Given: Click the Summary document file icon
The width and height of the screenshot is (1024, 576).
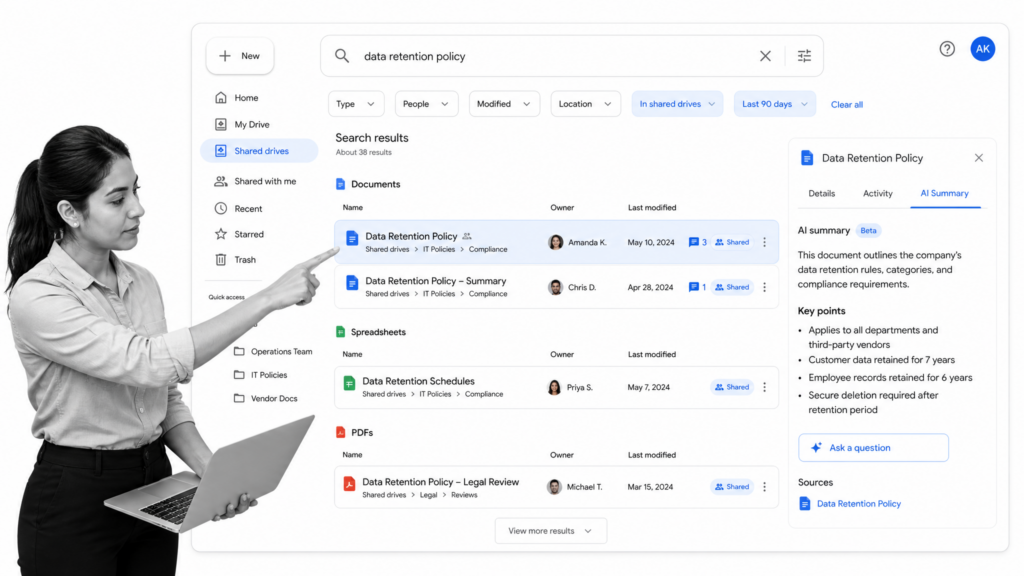Looking at the screenshot, I should (352, 283).
